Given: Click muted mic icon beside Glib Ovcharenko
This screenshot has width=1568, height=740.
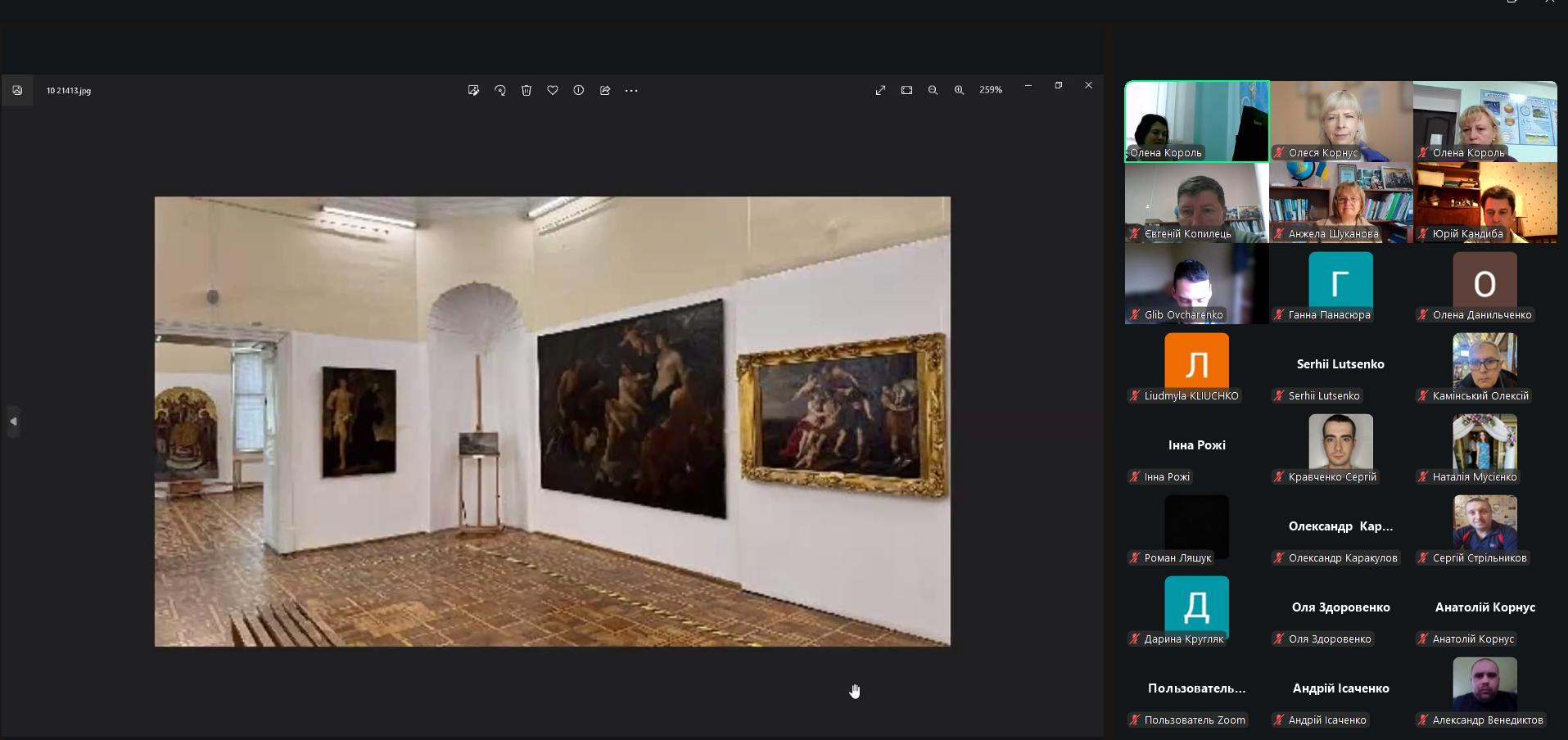Looking at the screenshot, I should 1135,315.
